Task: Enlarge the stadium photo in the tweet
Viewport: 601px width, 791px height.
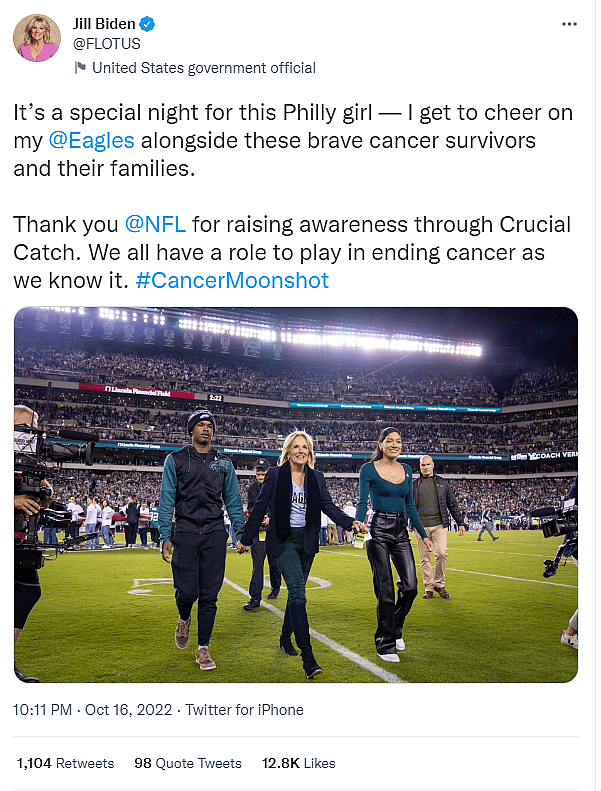Action: (296, 495)
